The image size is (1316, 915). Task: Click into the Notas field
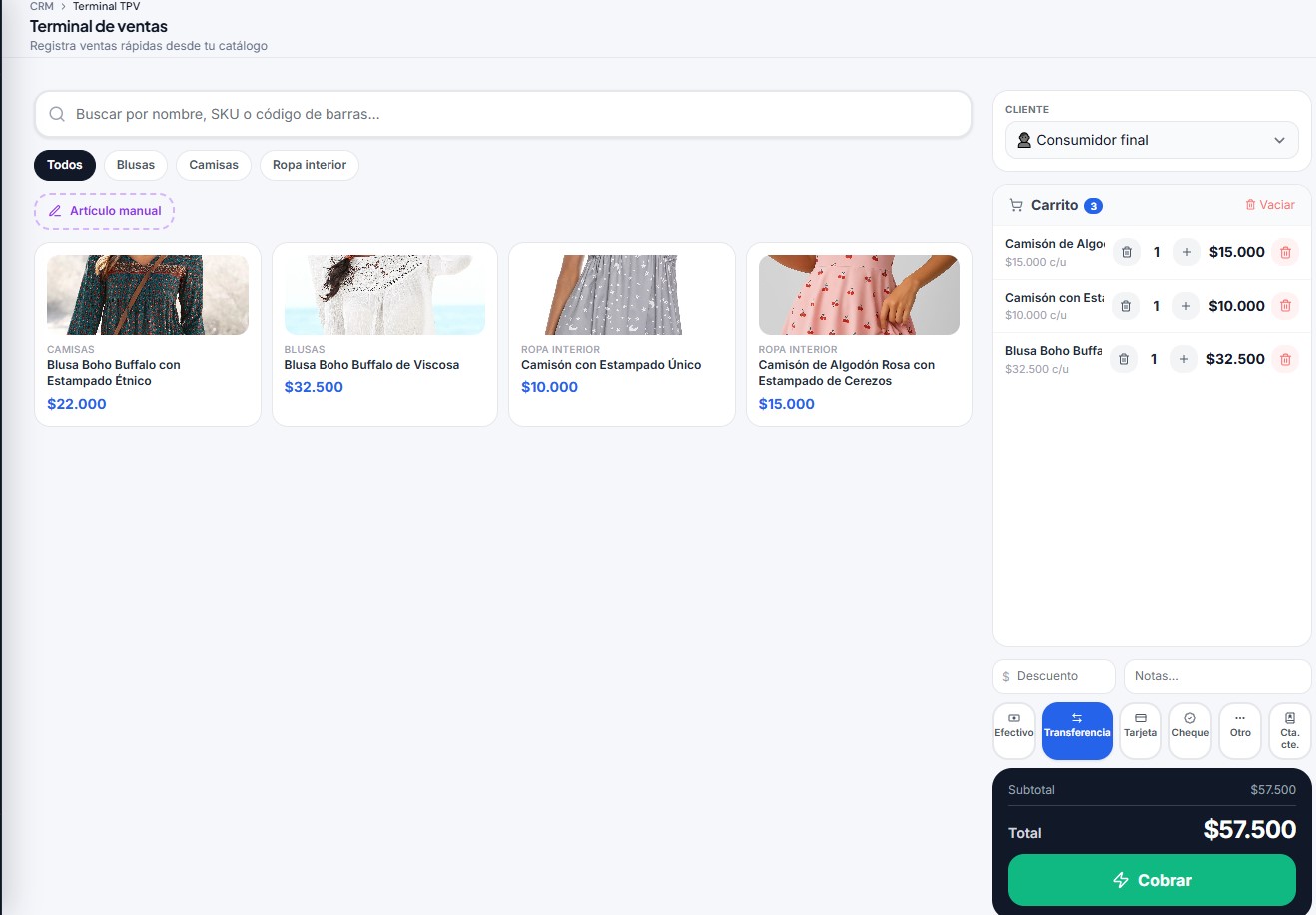coord(1217,676)
